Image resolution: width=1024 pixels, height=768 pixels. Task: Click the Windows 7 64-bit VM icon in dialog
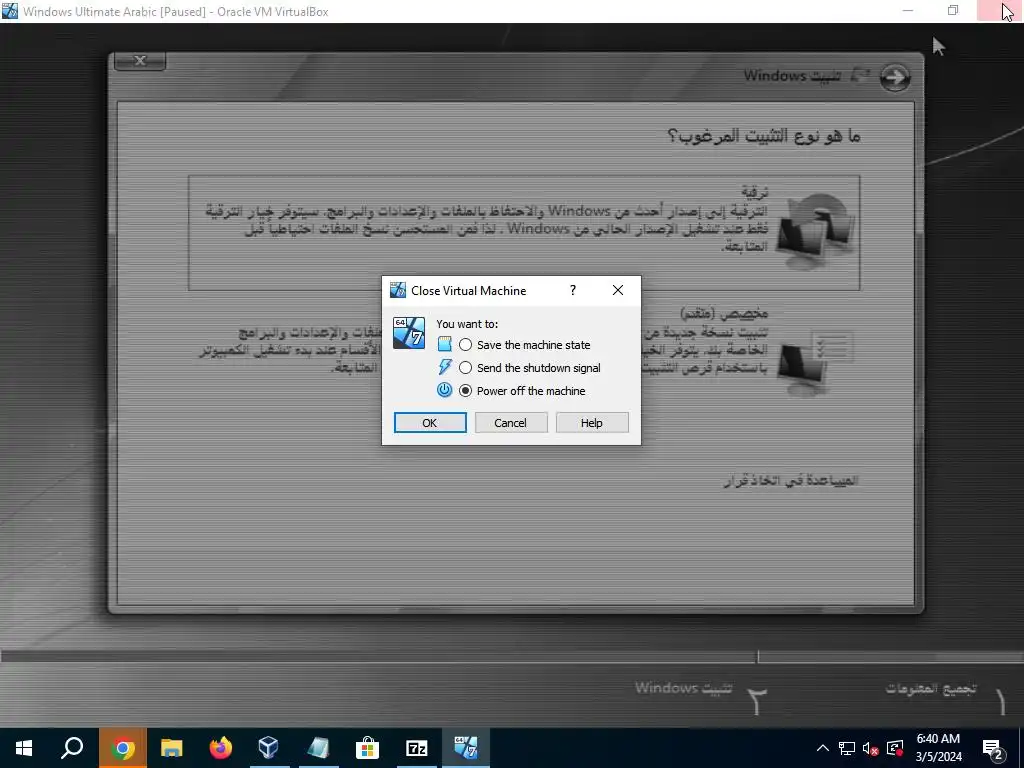[x=409, y=333]
